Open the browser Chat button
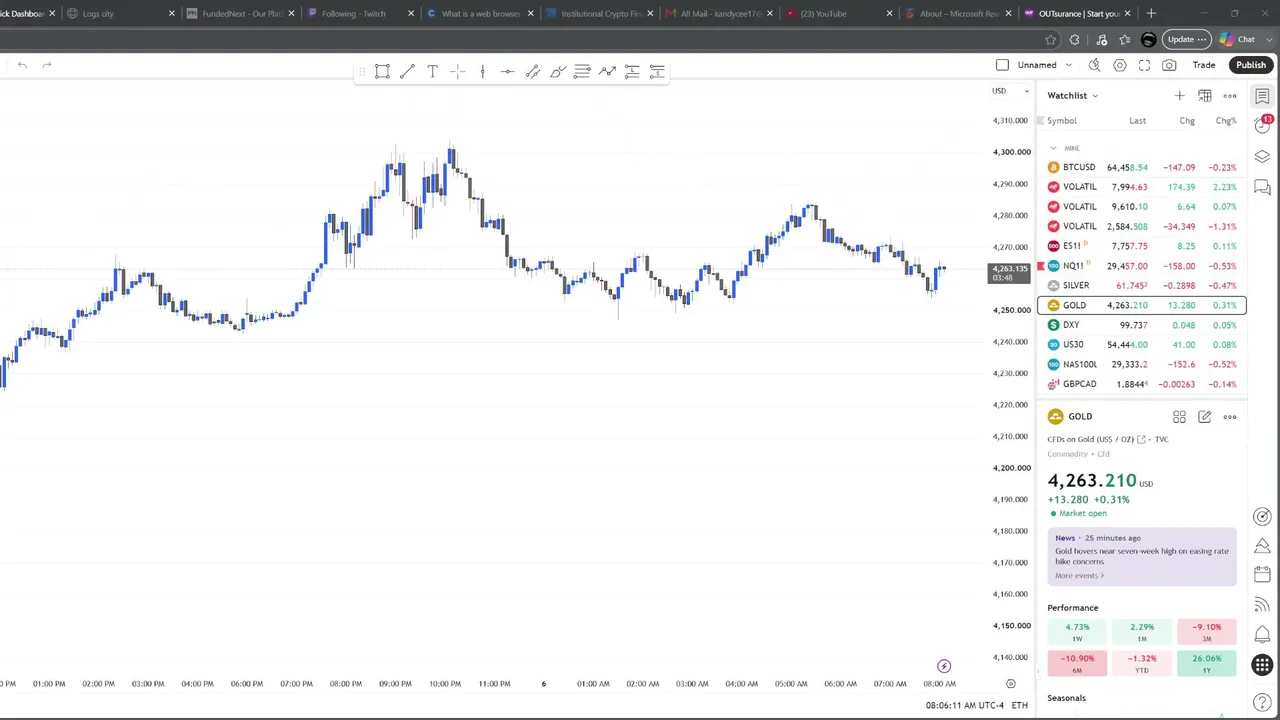This screenshot has height=720, width=1280. click(1237, 40)
